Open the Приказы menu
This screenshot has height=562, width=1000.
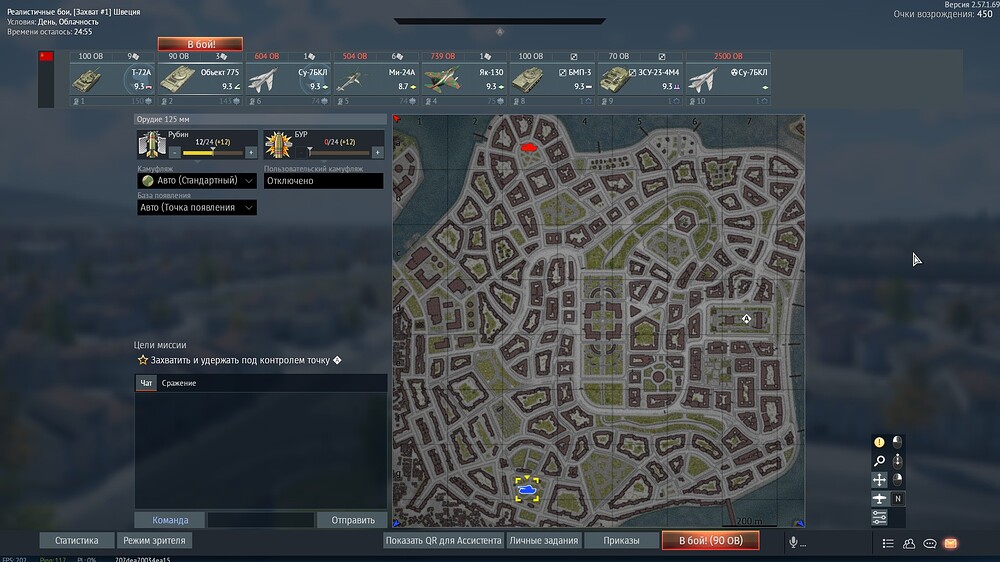(621, 540)
